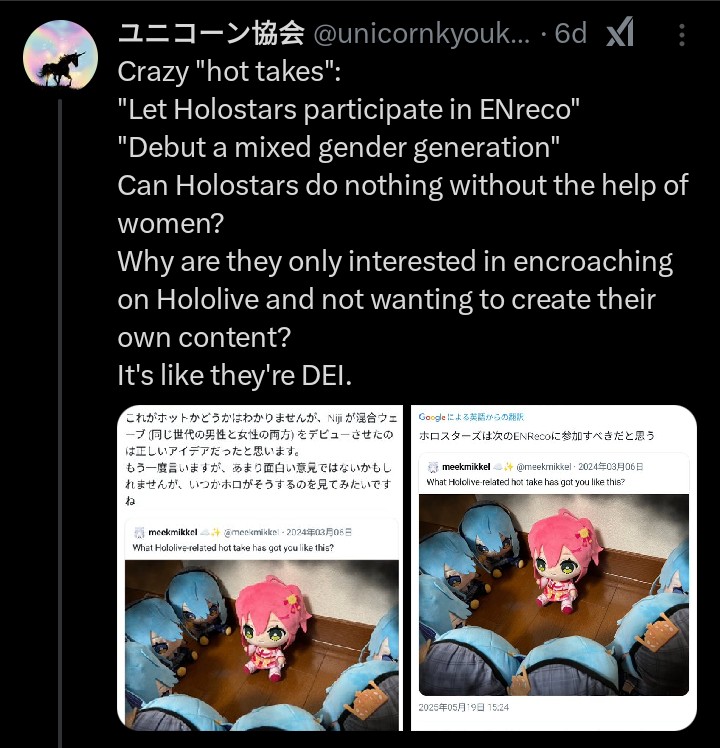Click the pink plush in the left image

(x=271, y=627)
